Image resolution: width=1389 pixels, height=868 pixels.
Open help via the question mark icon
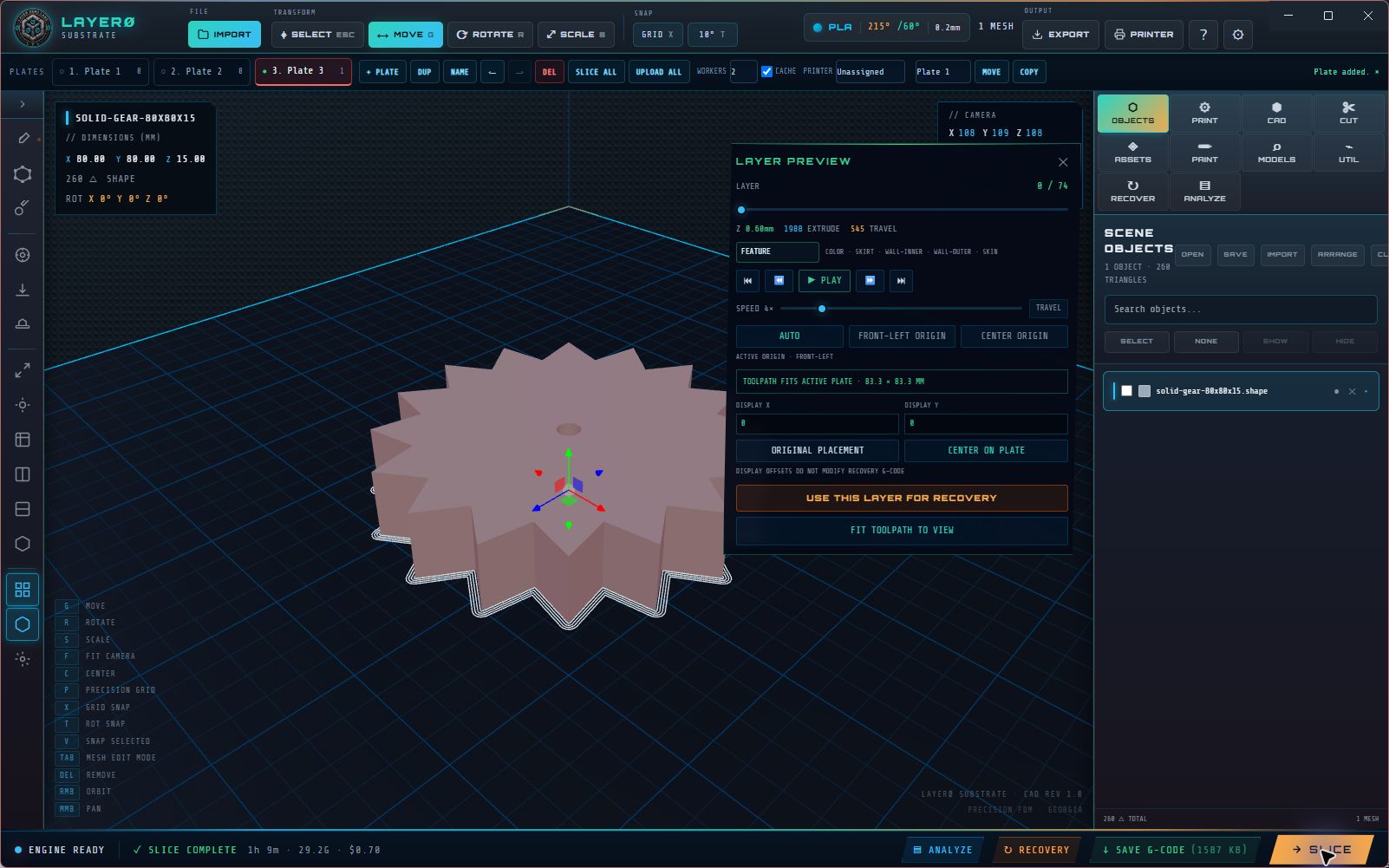pos(1203,35)
